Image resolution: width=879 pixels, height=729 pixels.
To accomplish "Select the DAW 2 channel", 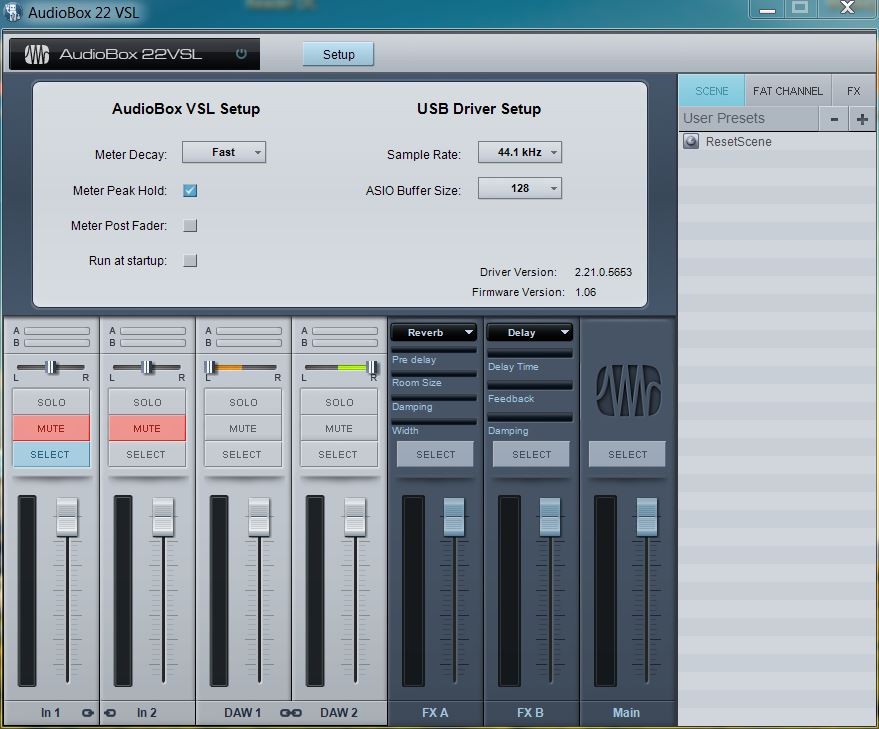I will click(339, 454).
